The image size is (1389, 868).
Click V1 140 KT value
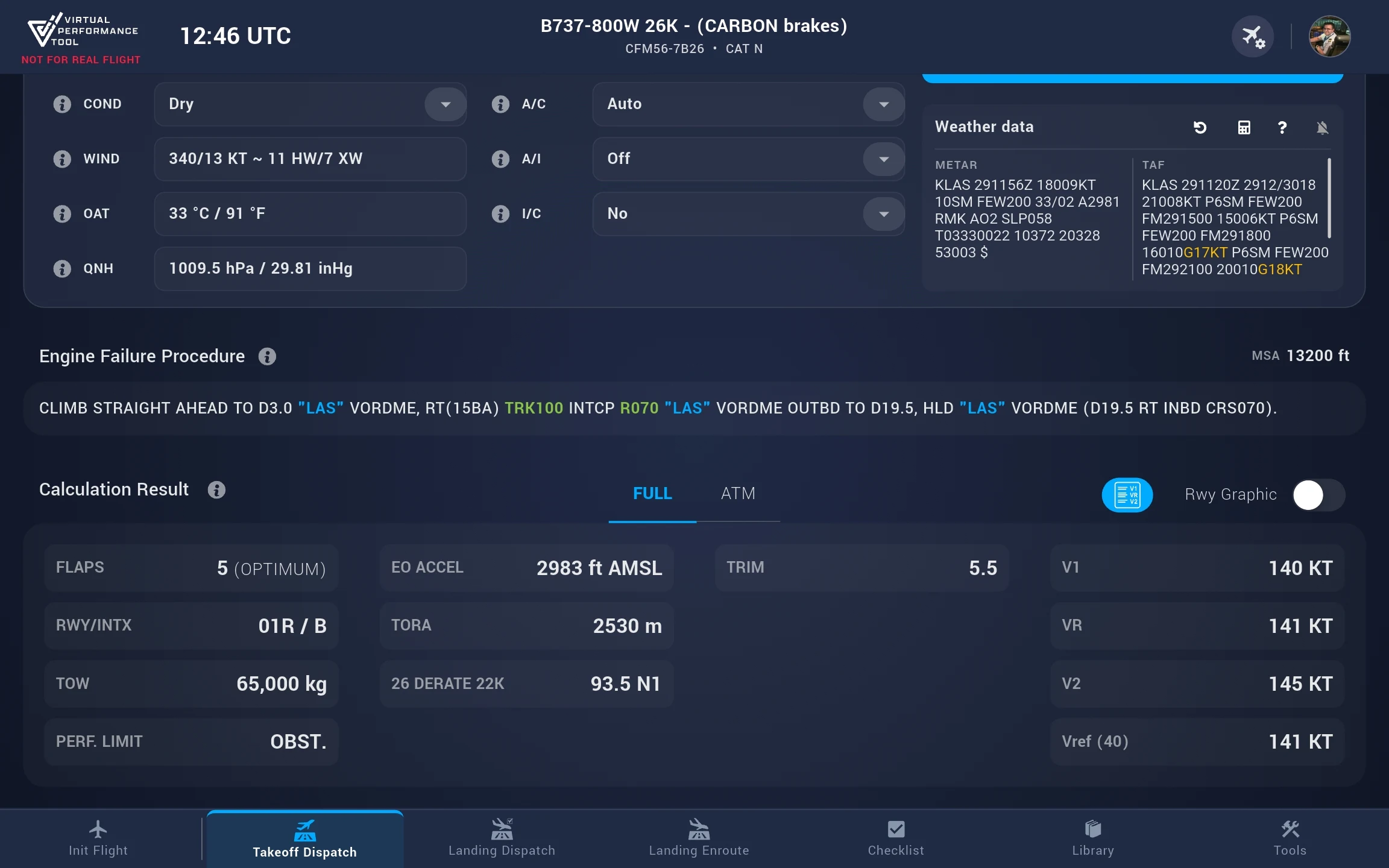point(1197,568)
